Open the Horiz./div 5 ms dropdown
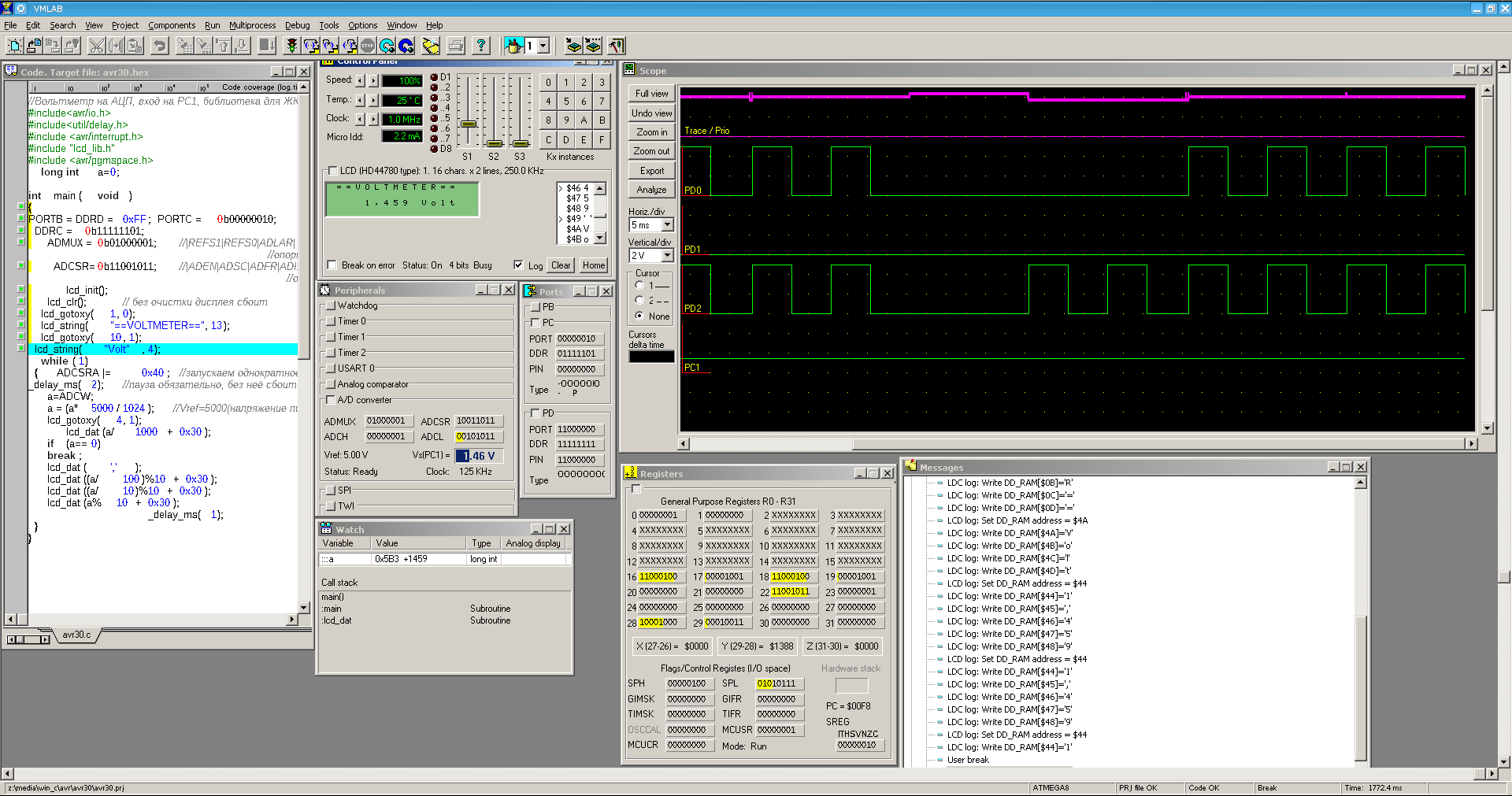Image resolution: width=1512 pixels, height=796 pixels. (x=667, y=225)
